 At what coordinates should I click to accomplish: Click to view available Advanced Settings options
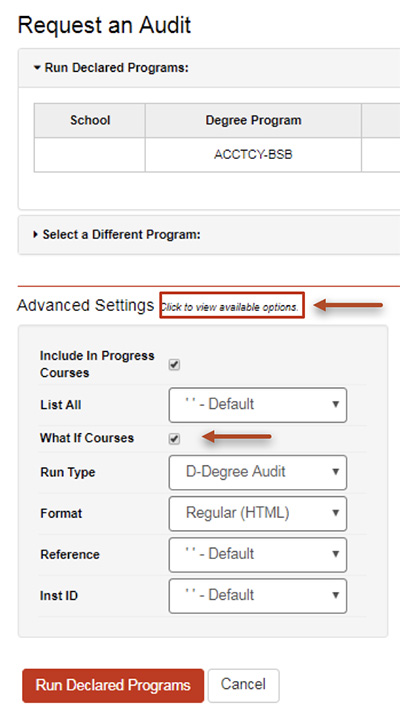point(232,307)
